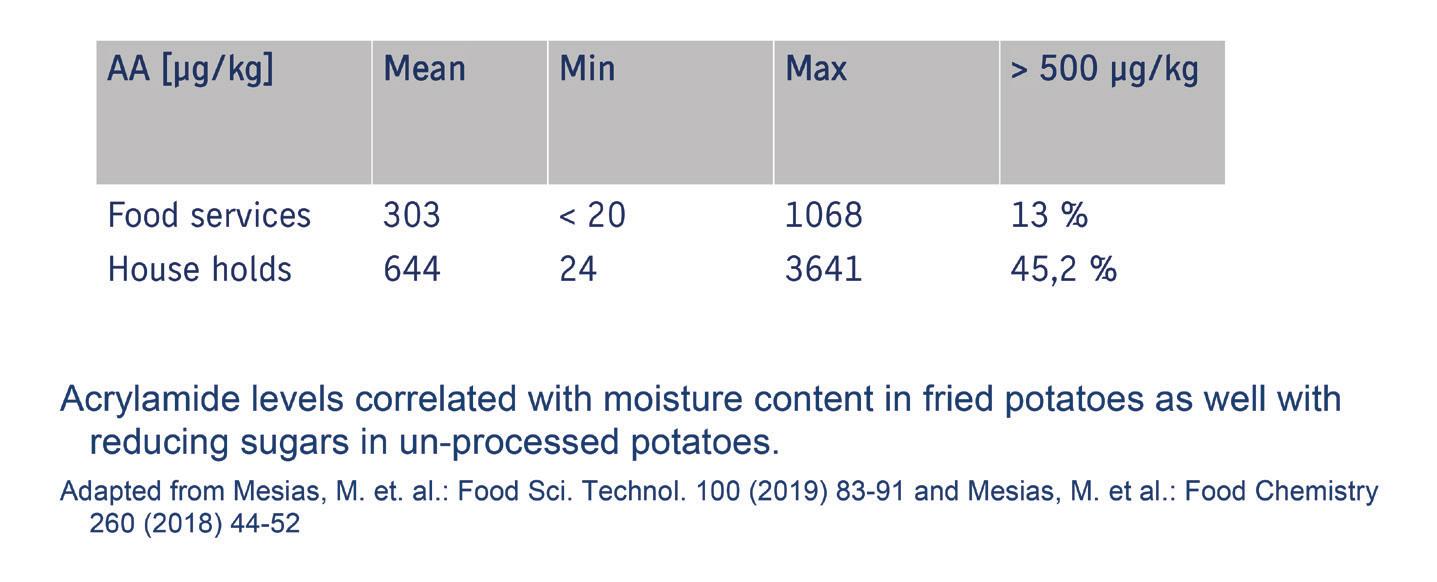Click the line starting with Acrylamide levels correlated
The image size is (1437, 582).
pyautogui.click(x=700, y=399)
